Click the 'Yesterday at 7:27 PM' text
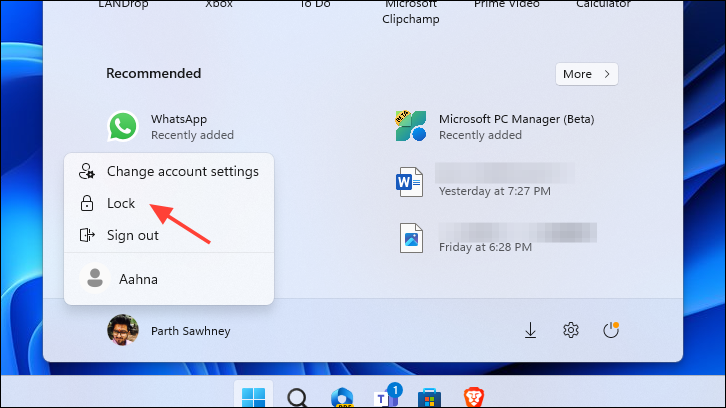The width and height of the screenshot is (726, 408). click(494, 191)
